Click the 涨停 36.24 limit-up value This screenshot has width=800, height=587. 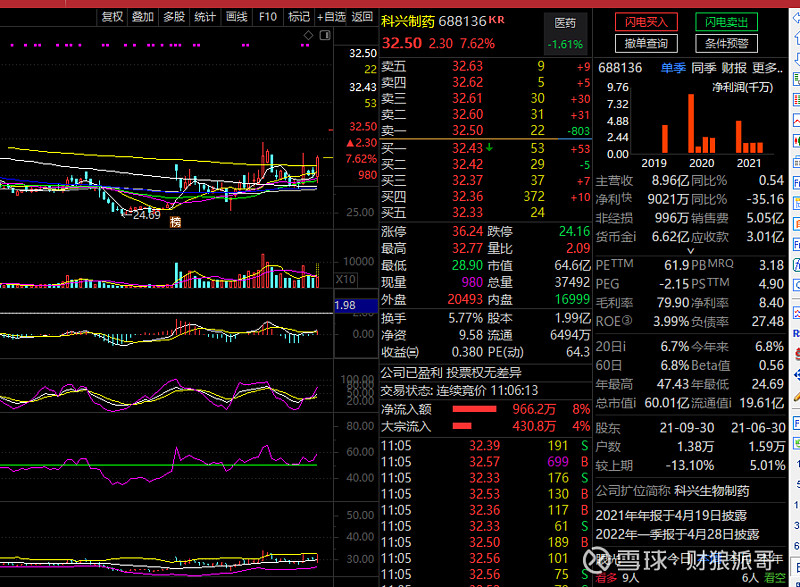467,232
